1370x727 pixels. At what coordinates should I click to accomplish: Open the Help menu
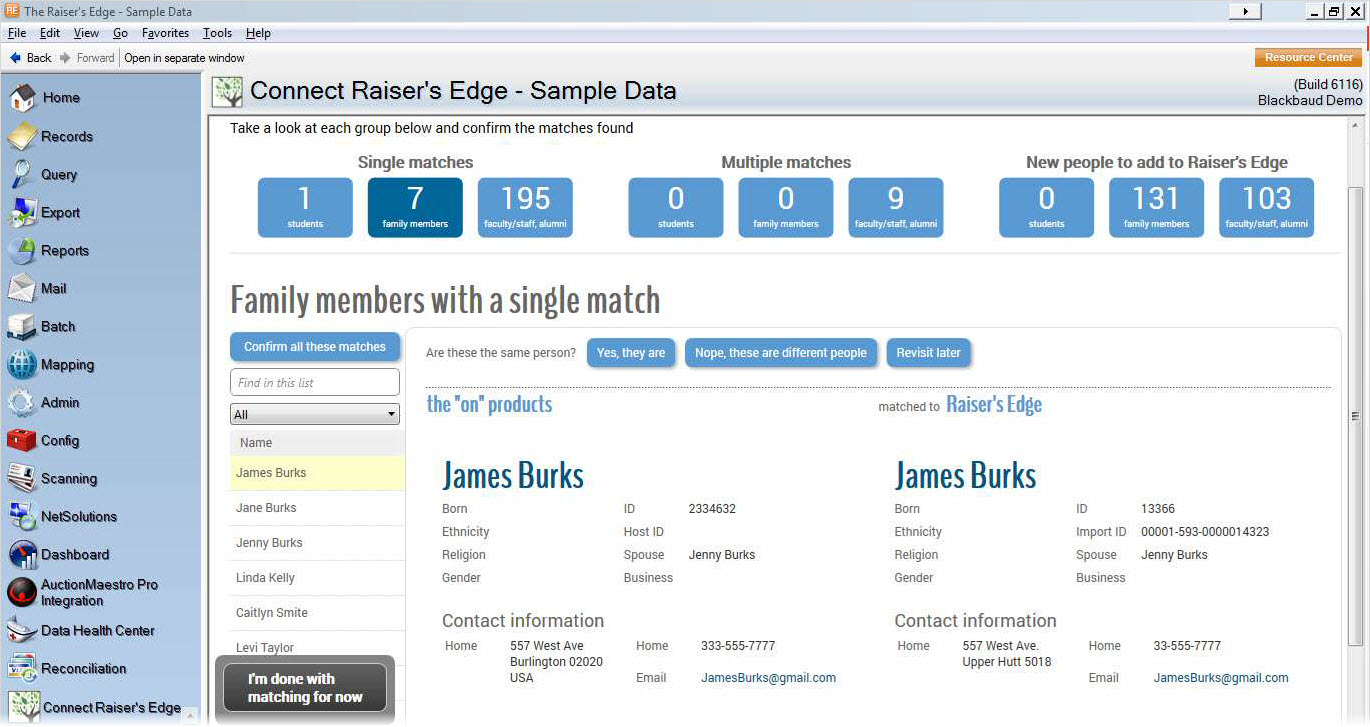pyautogui.click(x=258, y=33)
